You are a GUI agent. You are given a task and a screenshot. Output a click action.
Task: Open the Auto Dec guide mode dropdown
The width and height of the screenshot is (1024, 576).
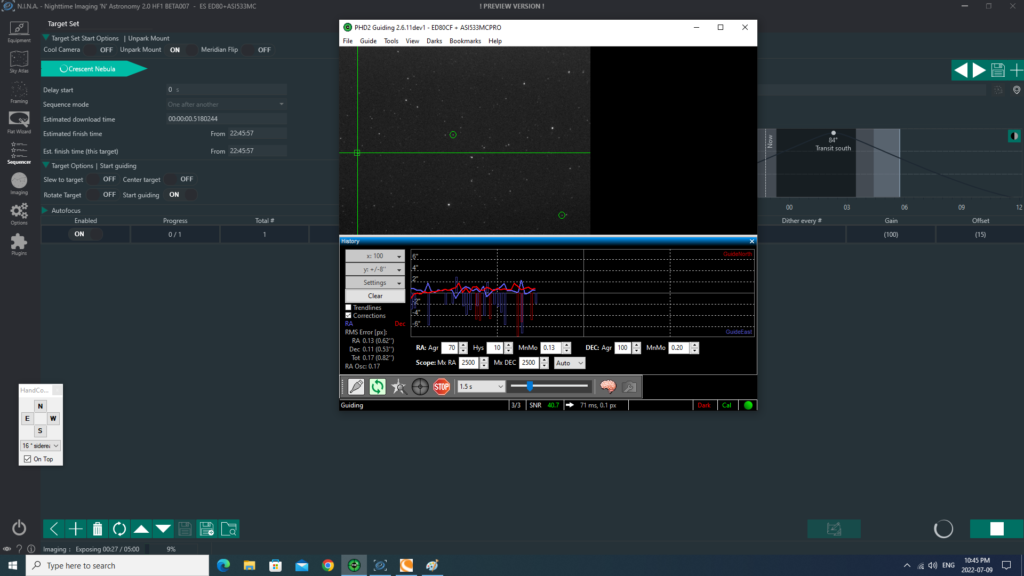click(569, 363)
